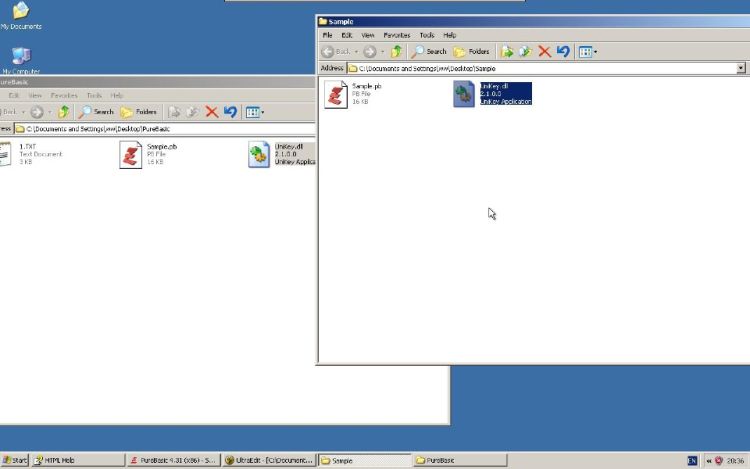Open File menu in Sample window
The height and width of the screenshot is (469, 750).
coord(328,35)
